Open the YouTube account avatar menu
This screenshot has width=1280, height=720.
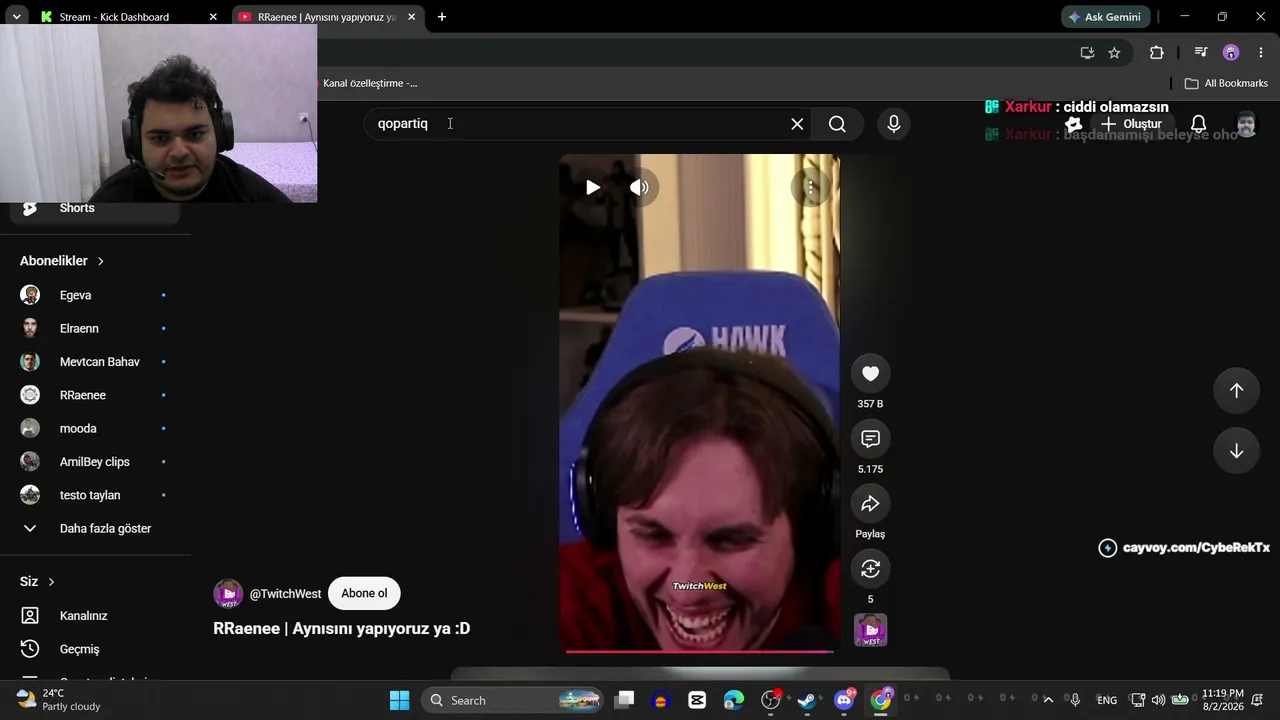click(x=1246, y=124)
